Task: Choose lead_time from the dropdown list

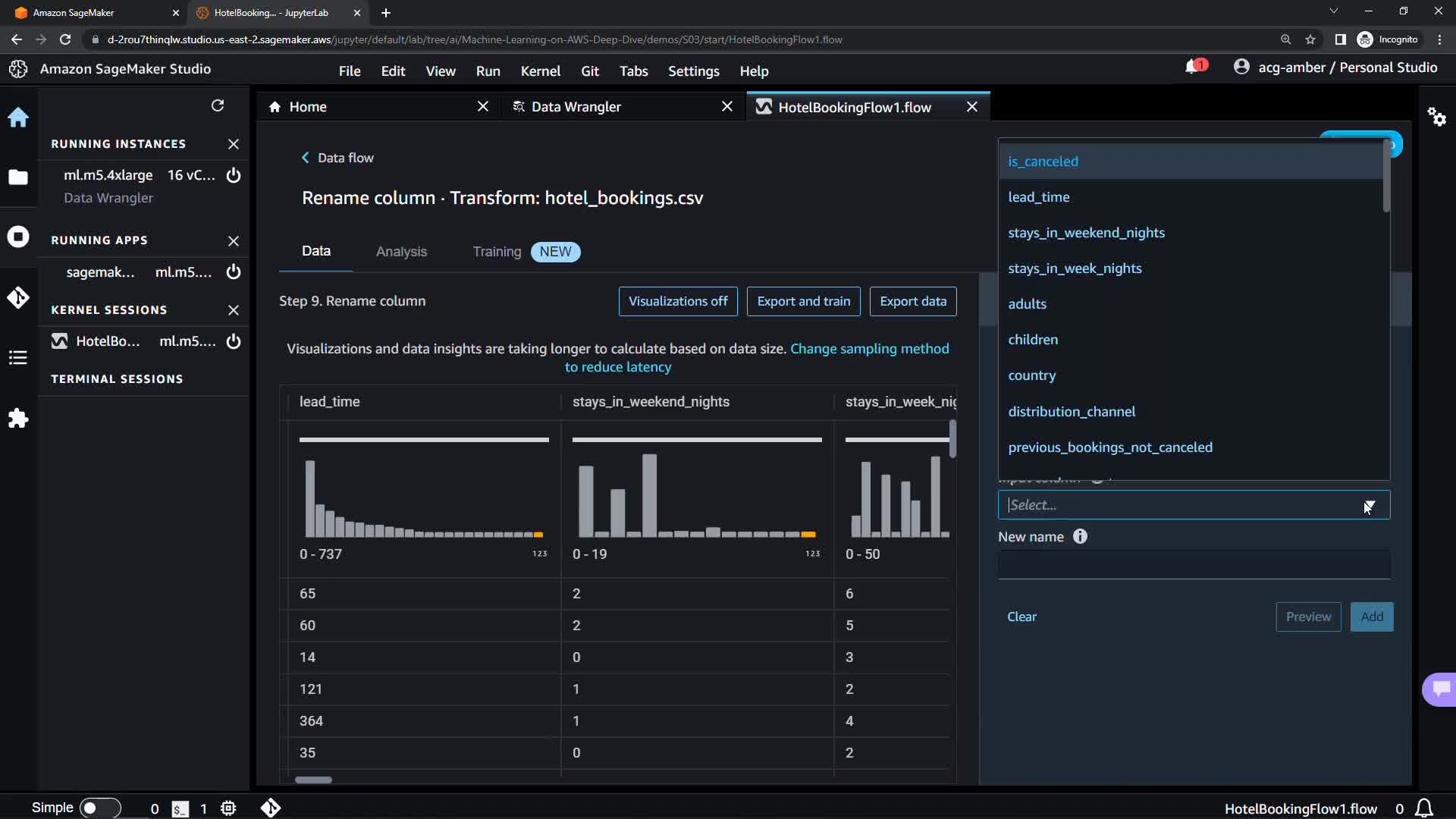Action: (x=1039, y=197)
